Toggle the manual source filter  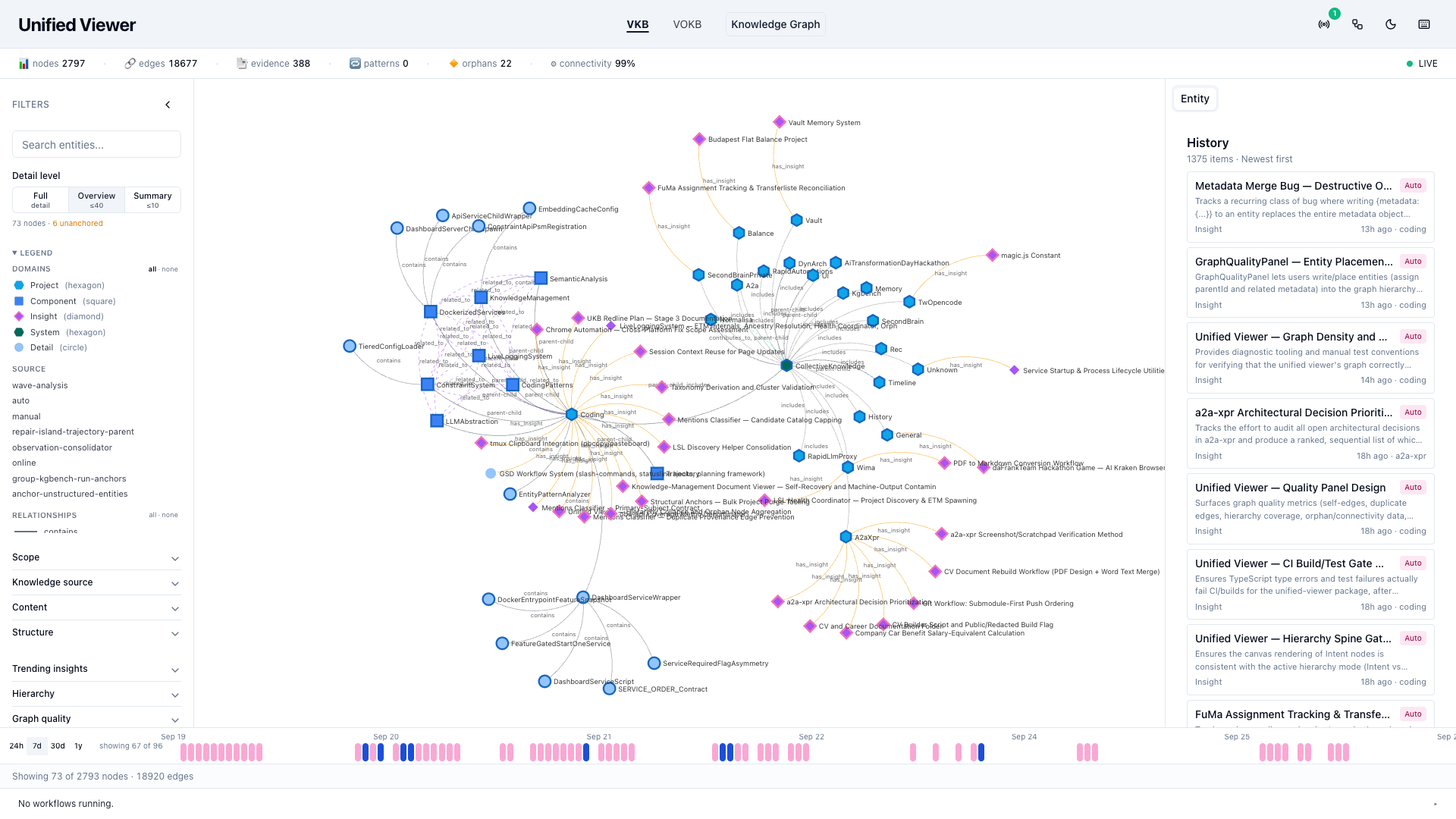pos(27,416)
